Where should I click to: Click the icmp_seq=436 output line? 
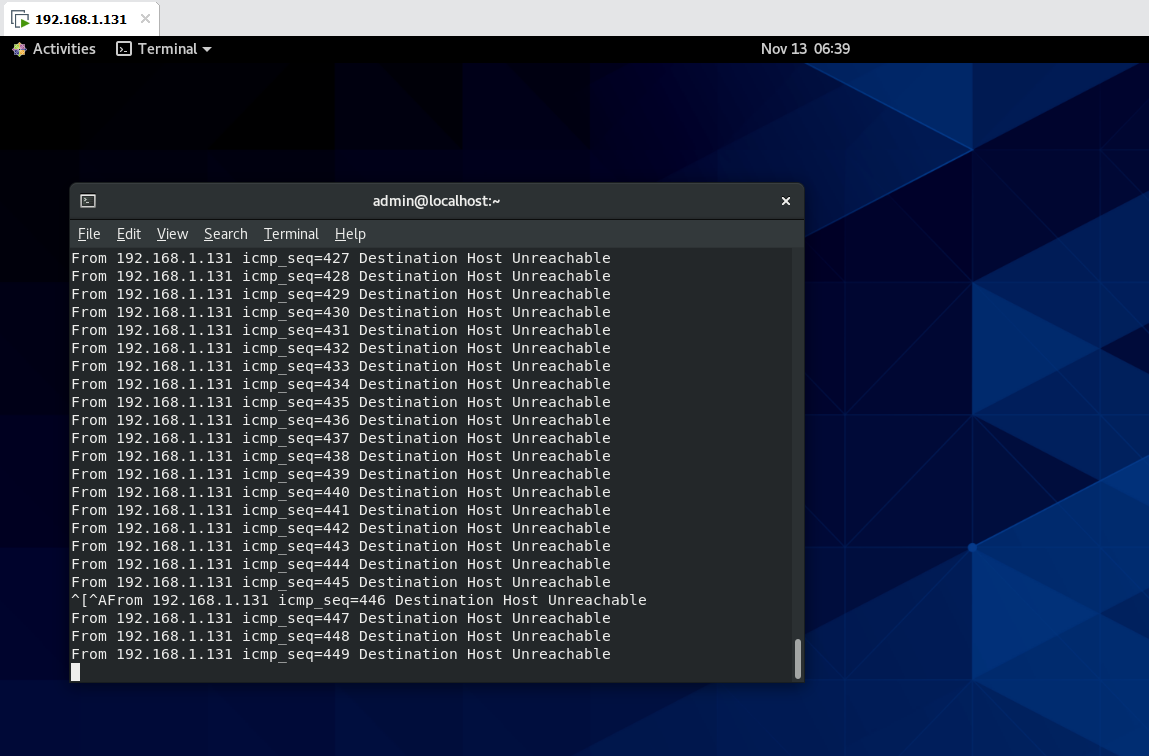(x=341, y=420)
